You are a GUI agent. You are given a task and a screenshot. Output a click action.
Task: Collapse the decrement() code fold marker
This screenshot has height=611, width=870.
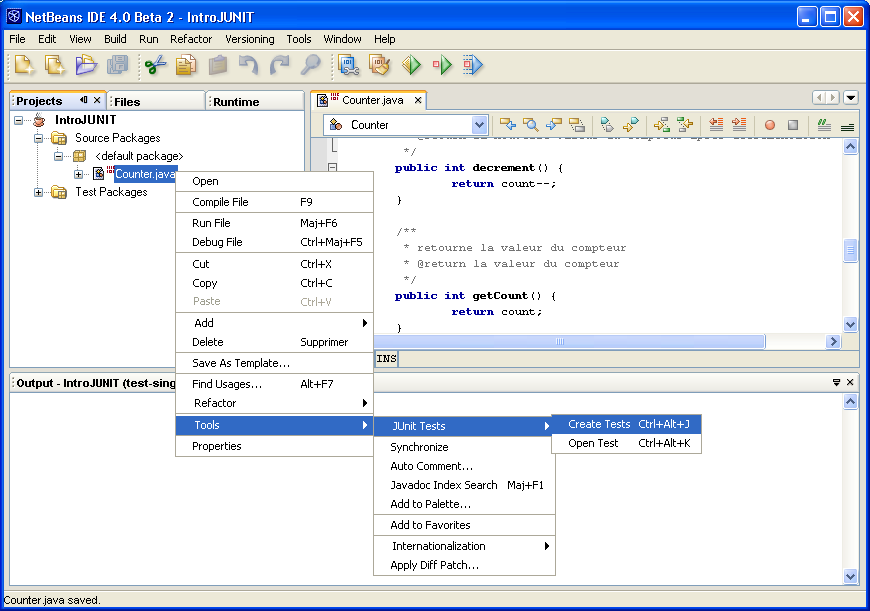coord(332,167)
